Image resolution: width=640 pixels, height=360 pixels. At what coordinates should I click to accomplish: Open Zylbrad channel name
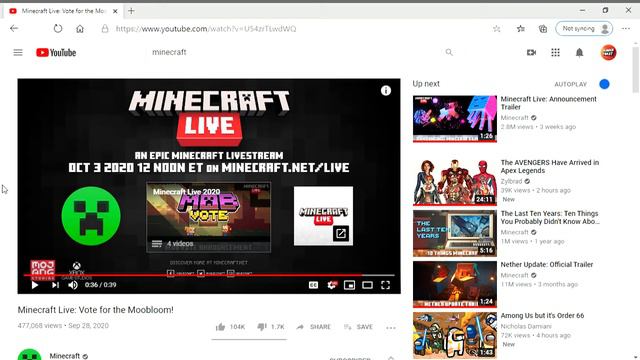511,181
